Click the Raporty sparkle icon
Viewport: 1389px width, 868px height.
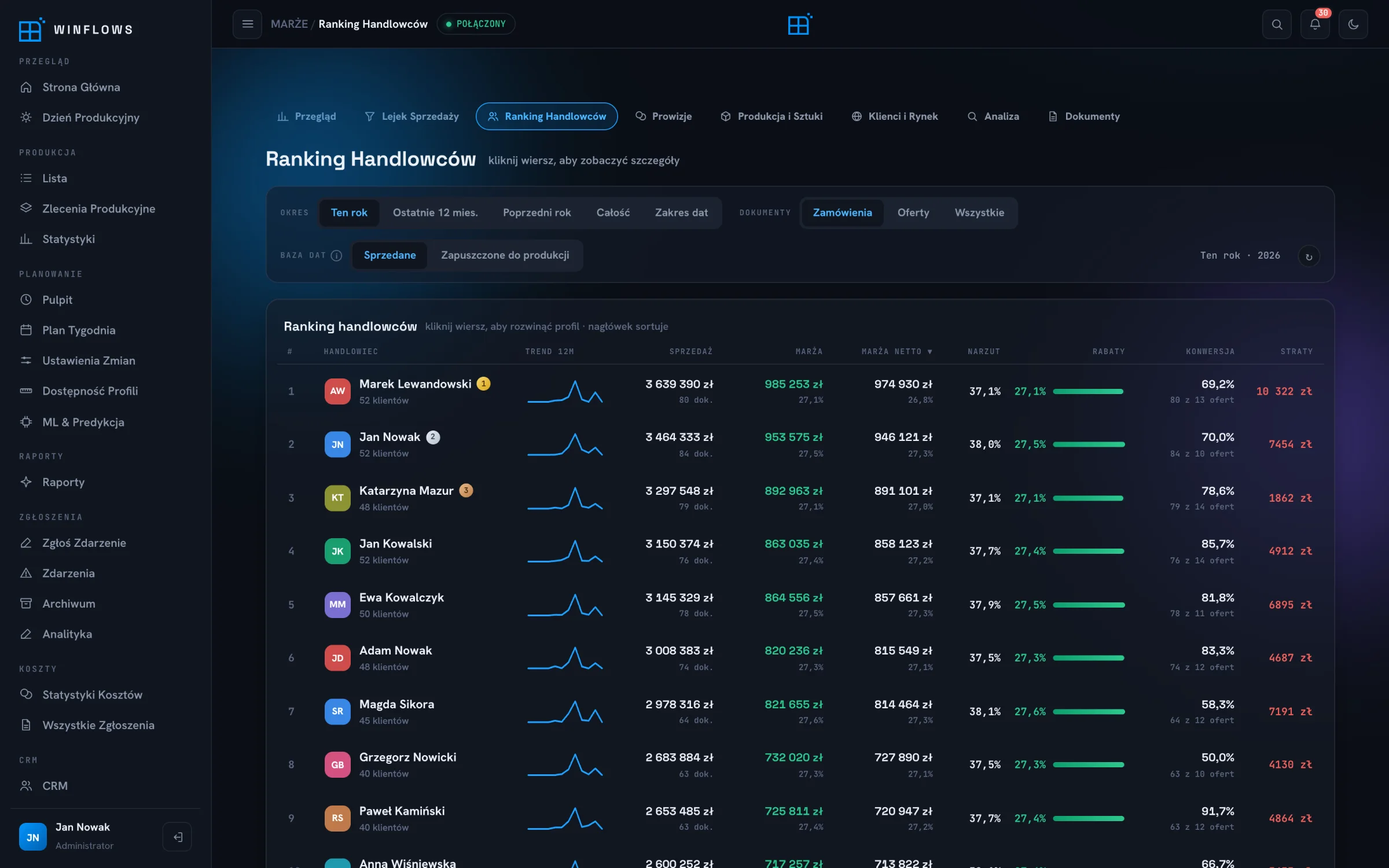point(26,482)
